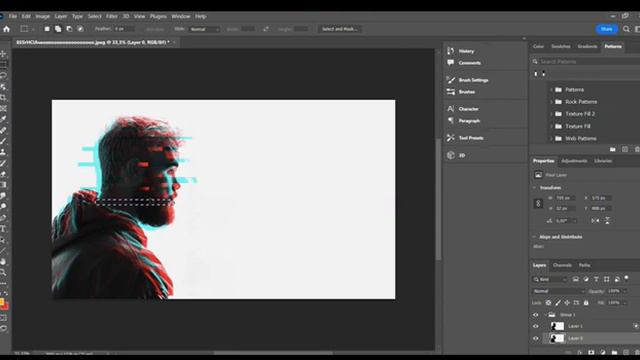Close the open document tab
Screen dimensions: 640x360
[175, 42]
